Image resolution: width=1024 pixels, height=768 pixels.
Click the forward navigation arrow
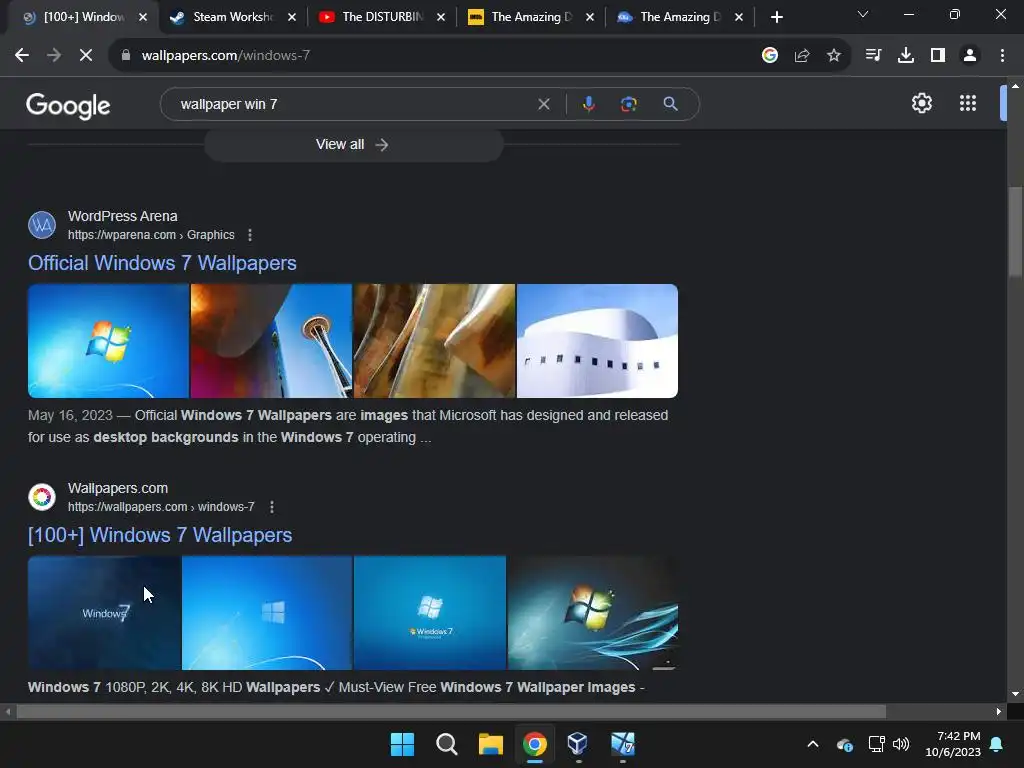point(54,56)
